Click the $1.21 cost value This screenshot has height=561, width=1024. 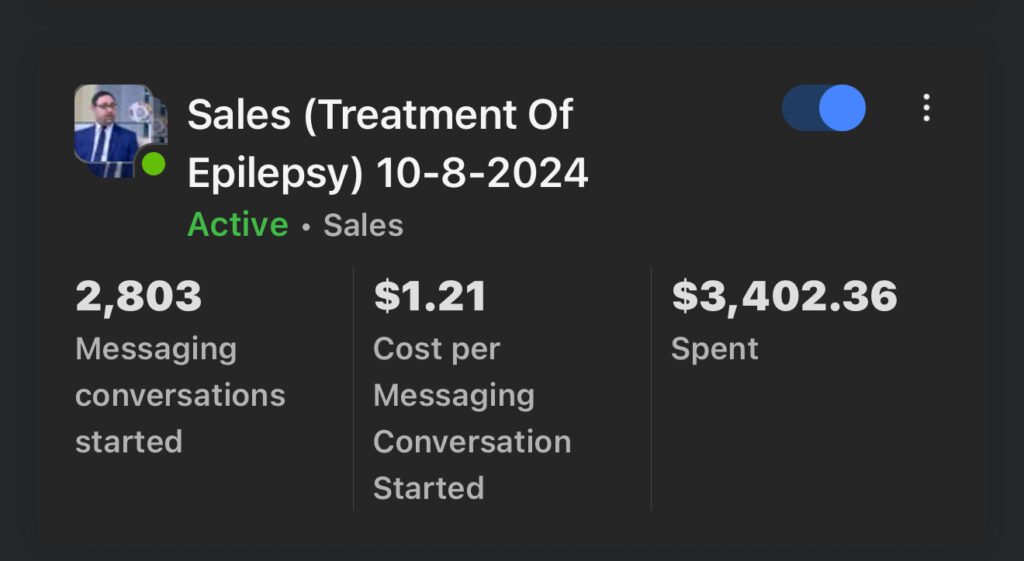click(430, 296)
